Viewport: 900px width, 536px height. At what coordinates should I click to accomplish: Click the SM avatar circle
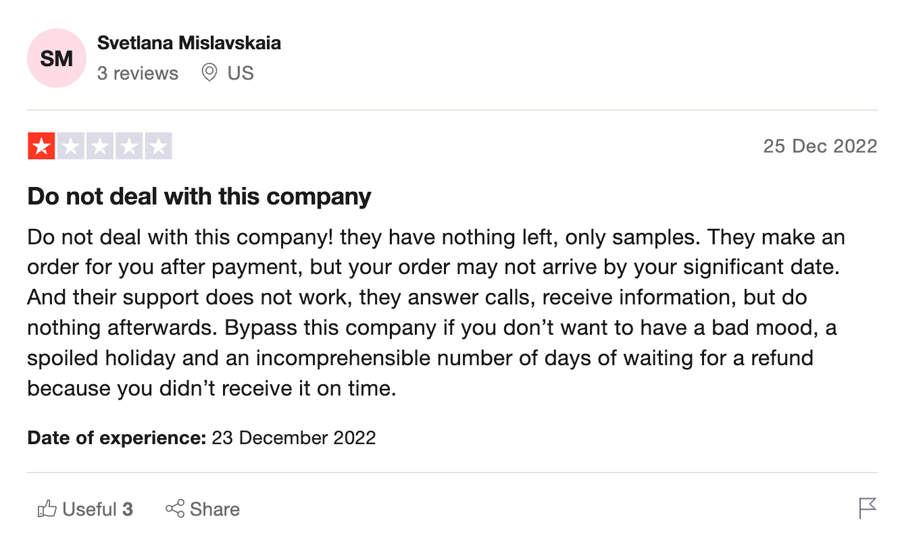[x=57, y=58]
